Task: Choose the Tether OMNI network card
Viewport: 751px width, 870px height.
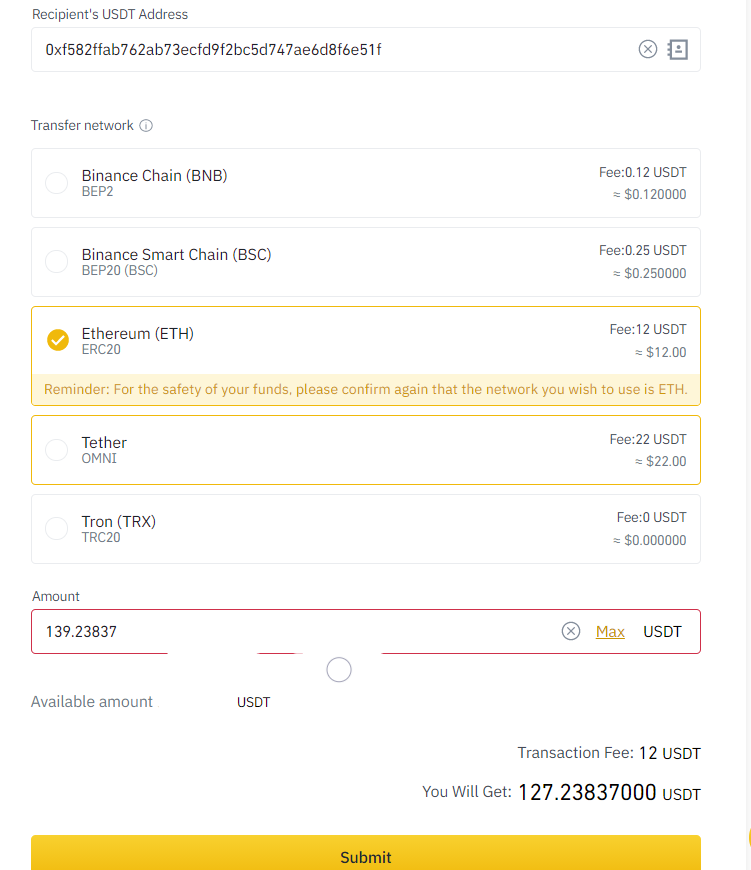Action: [366, 450]
